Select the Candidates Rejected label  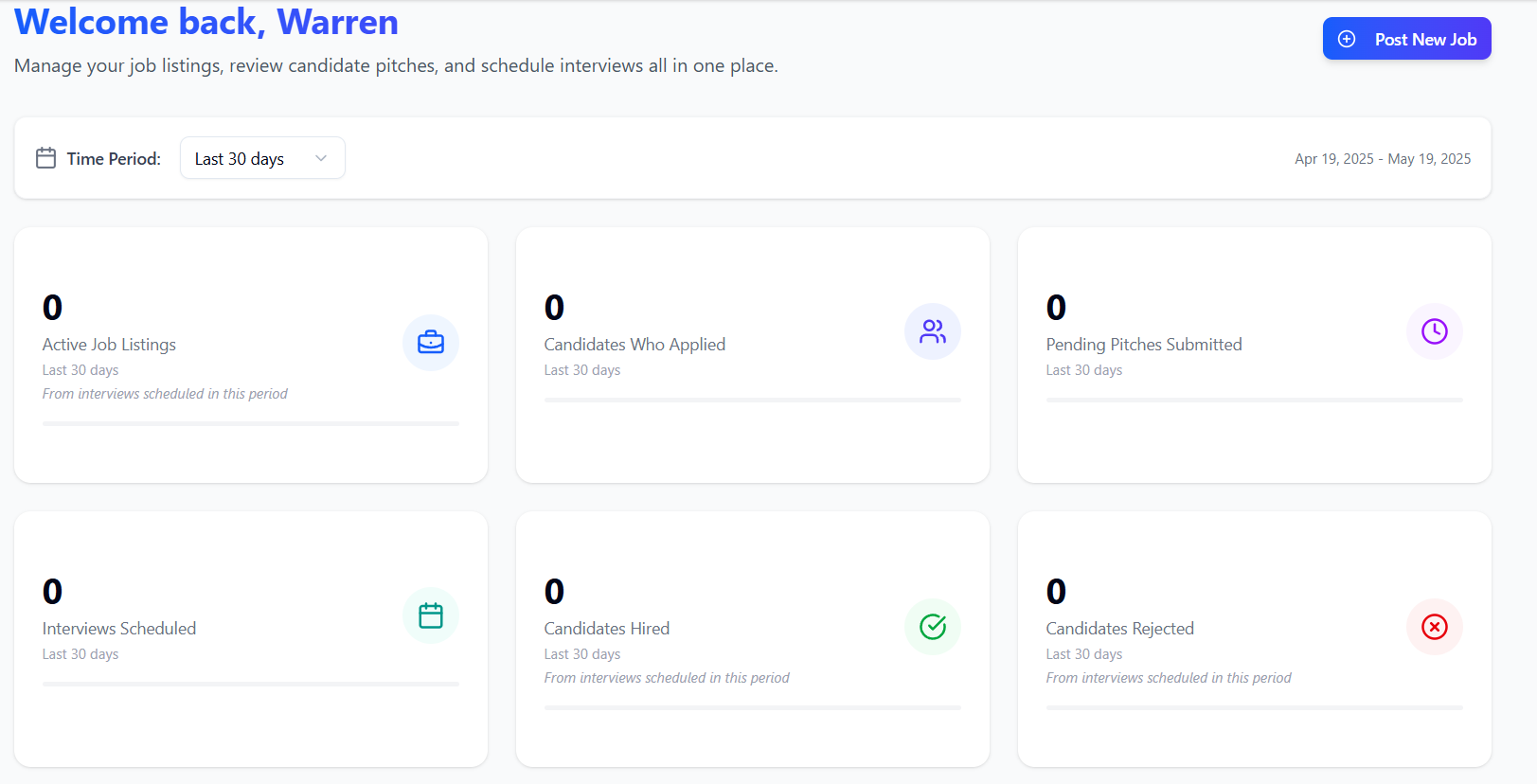pyautogui.click(x=1119, y=629)
